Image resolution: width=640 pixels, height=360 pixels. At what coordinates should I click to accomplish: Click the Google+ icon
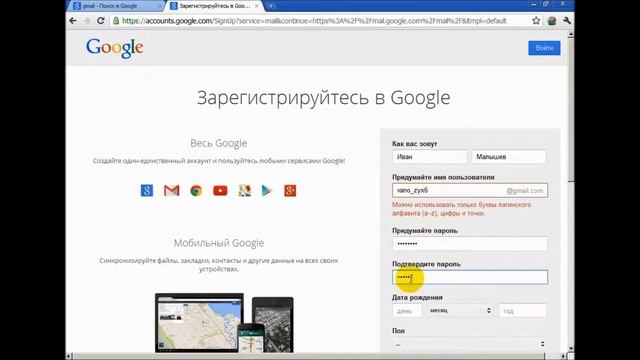click(x=290, y=191)
